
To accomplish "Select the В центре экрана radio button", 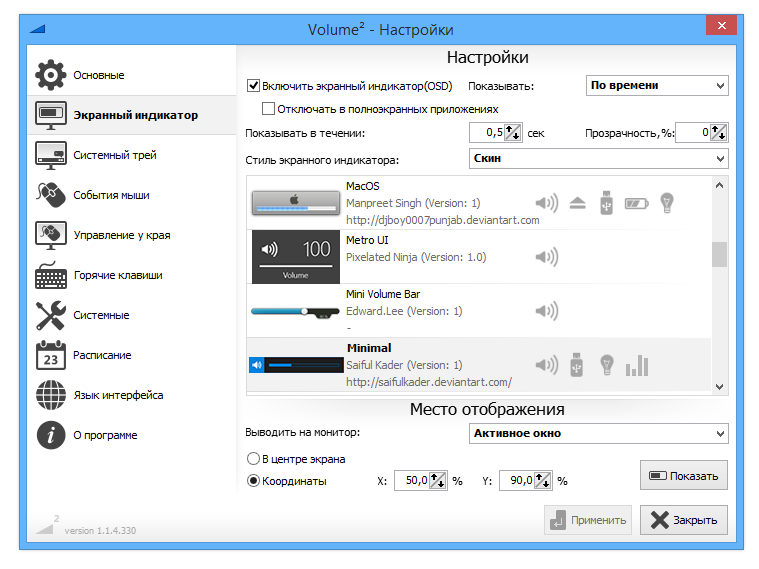I will click(x=253, y=458).
